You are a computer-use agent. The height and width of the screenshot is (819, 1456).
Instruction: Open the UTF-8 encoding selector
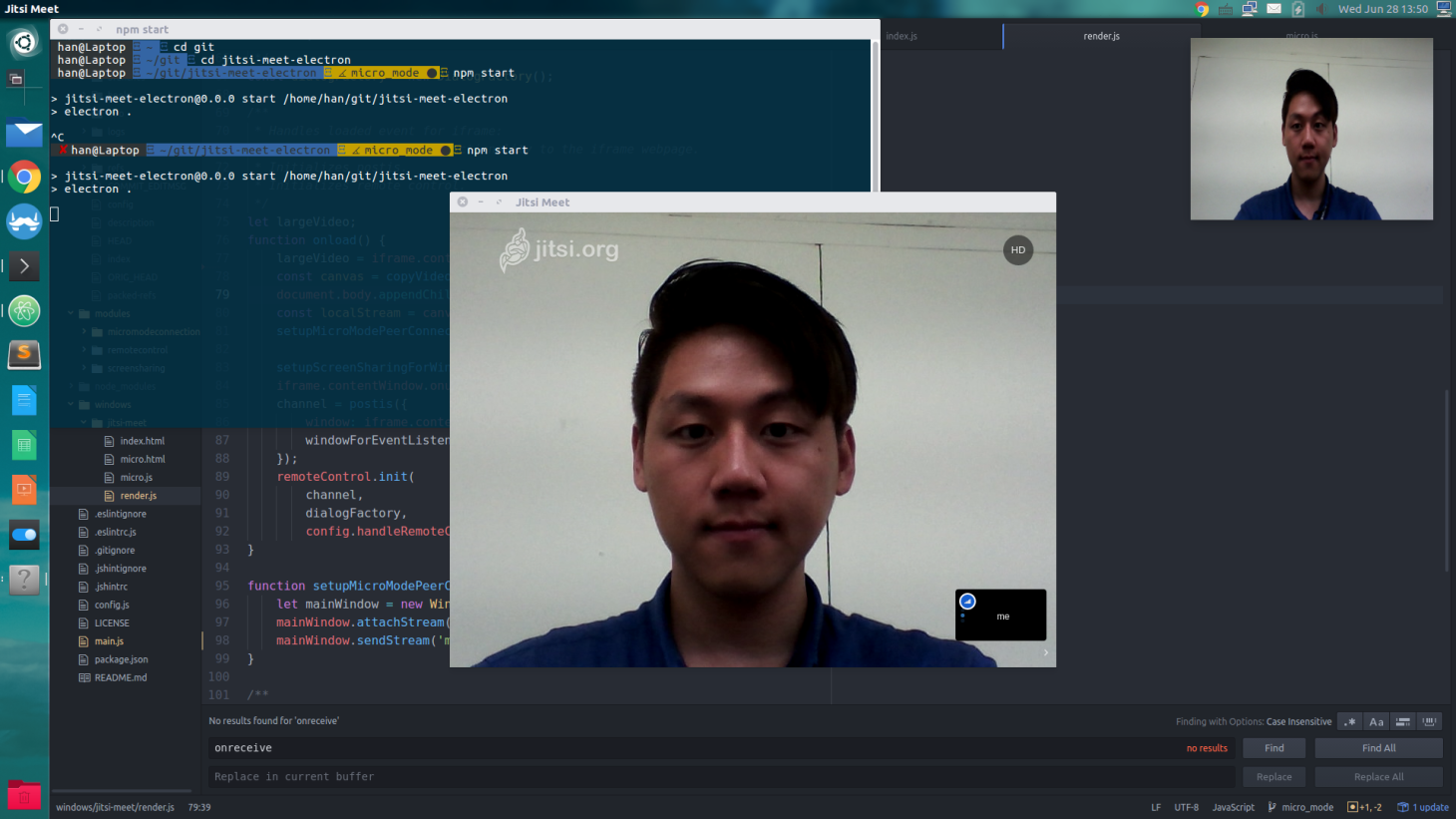pos(1186,807)
